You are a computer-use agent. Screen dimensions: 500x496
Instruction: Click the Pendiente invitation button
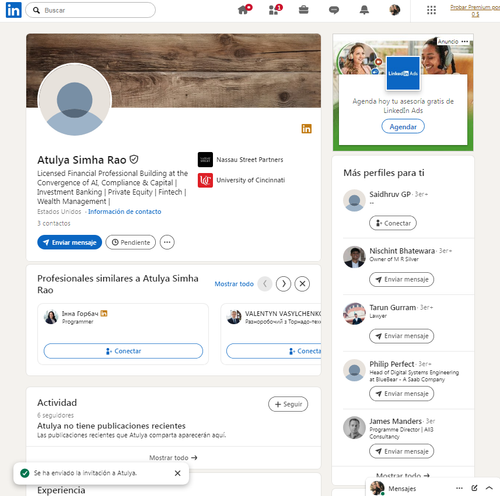tap(131, 242)
